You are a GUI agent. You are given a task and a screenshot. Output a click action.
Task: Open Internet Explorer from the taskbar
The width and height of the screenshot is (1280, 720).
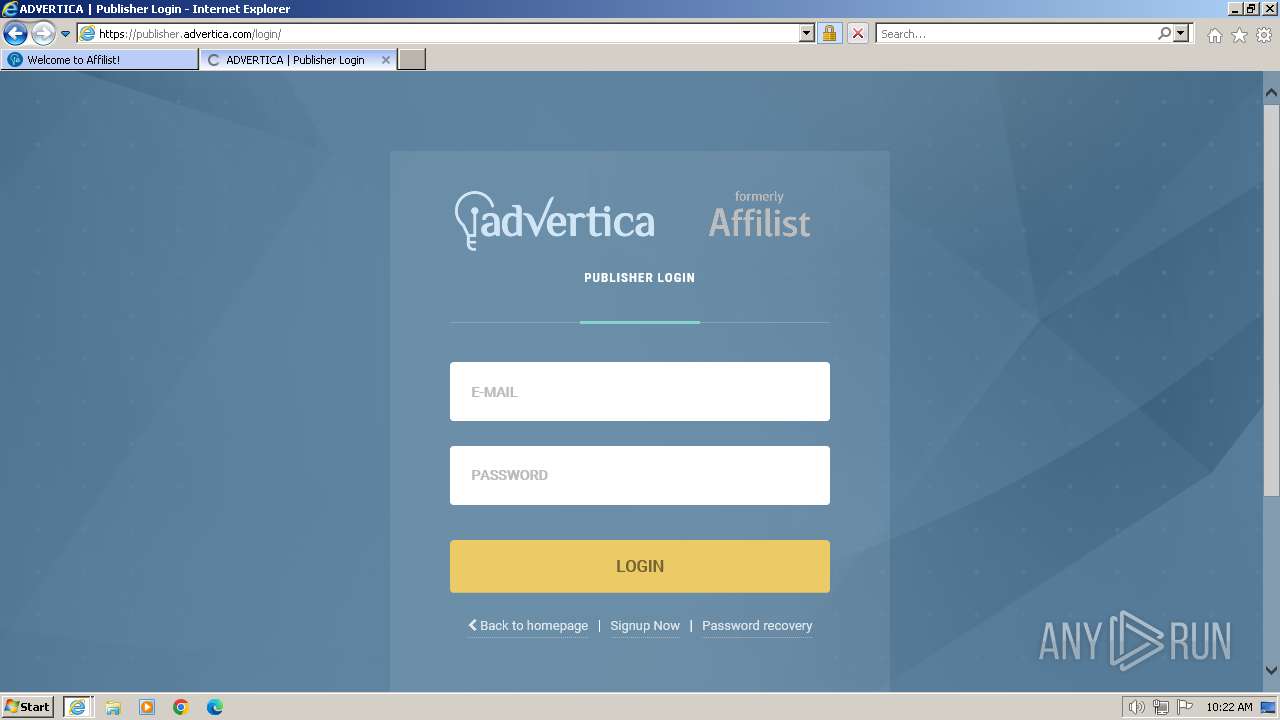pos(77,707)
